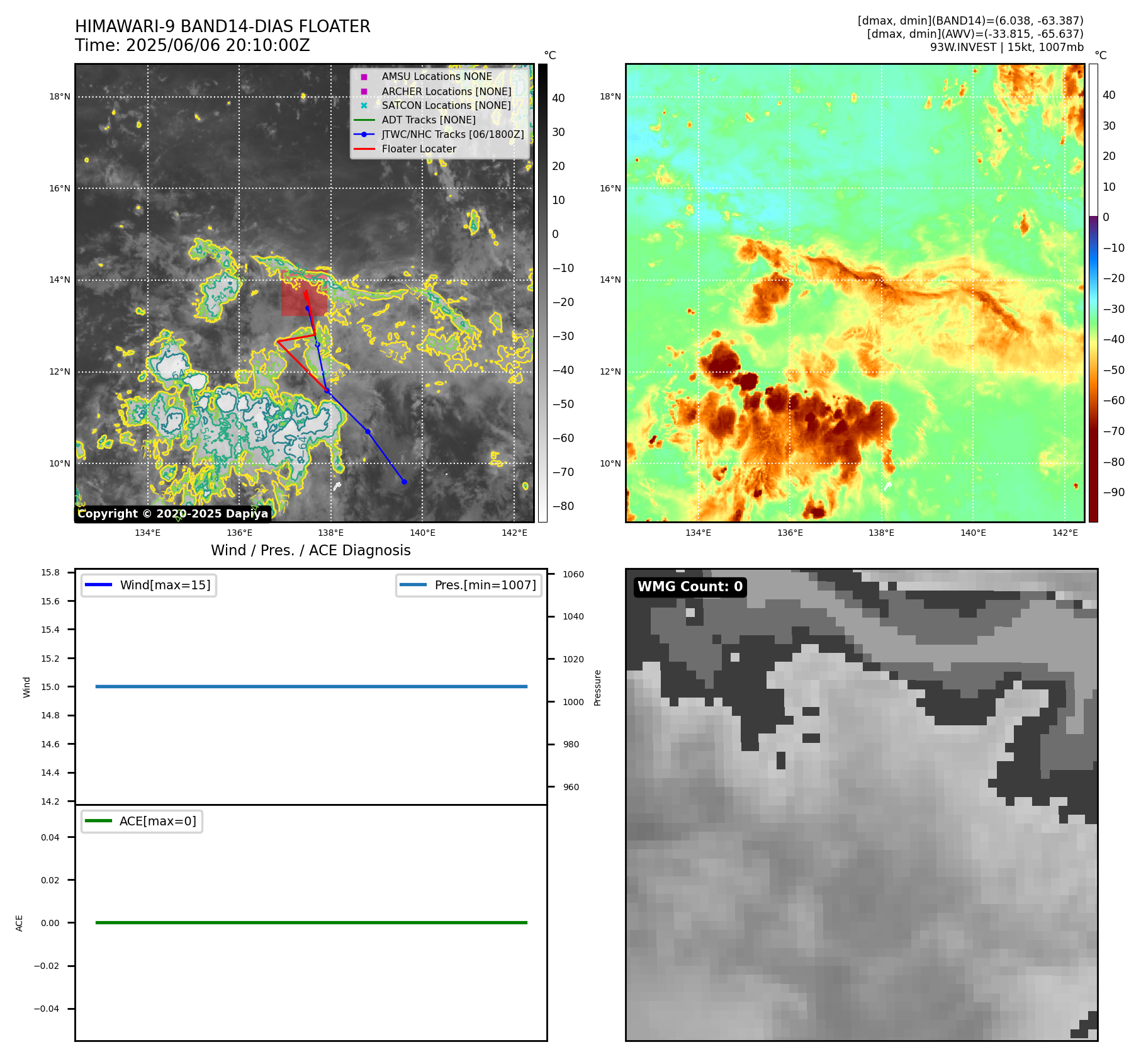Click the blue Wind line sample in the legend
1141x1064 pixels.
(x=98, y=585)
